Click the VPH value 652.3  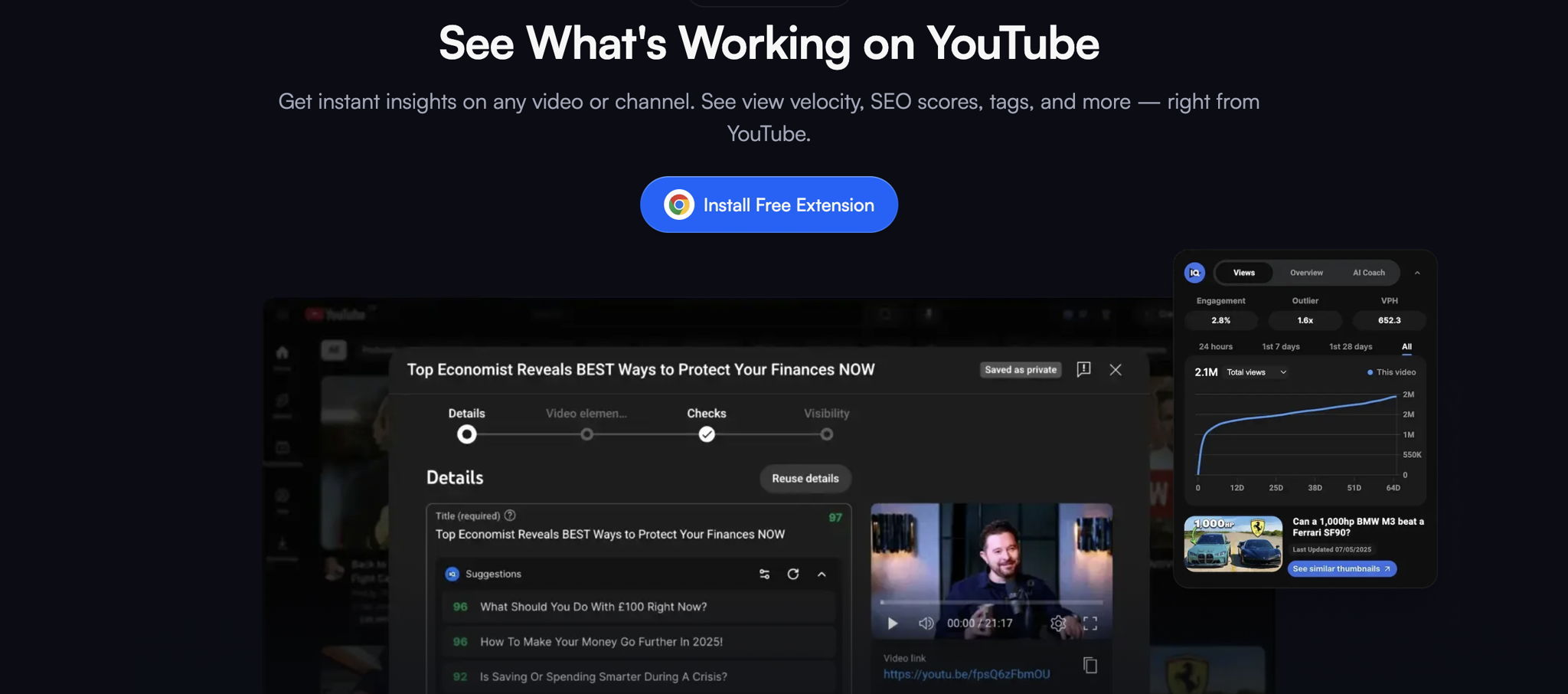coord(1389,320)
